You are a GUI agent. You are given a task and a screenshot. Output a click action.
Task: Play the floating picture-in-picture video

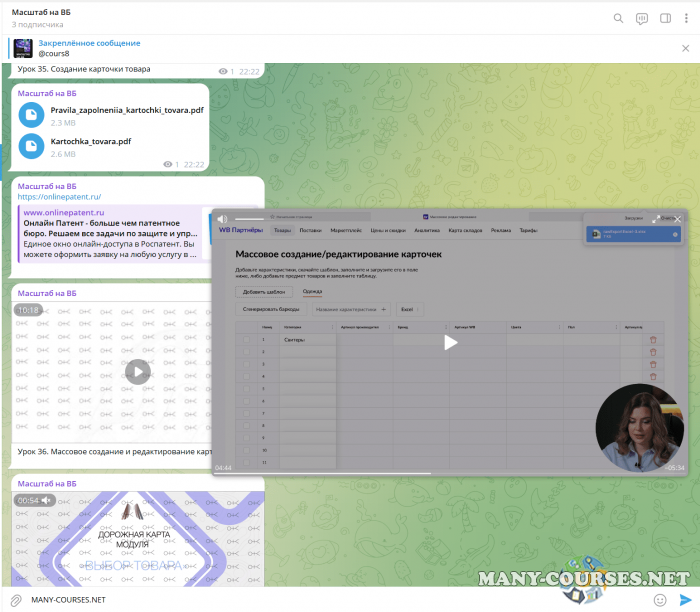coord(450,342)
